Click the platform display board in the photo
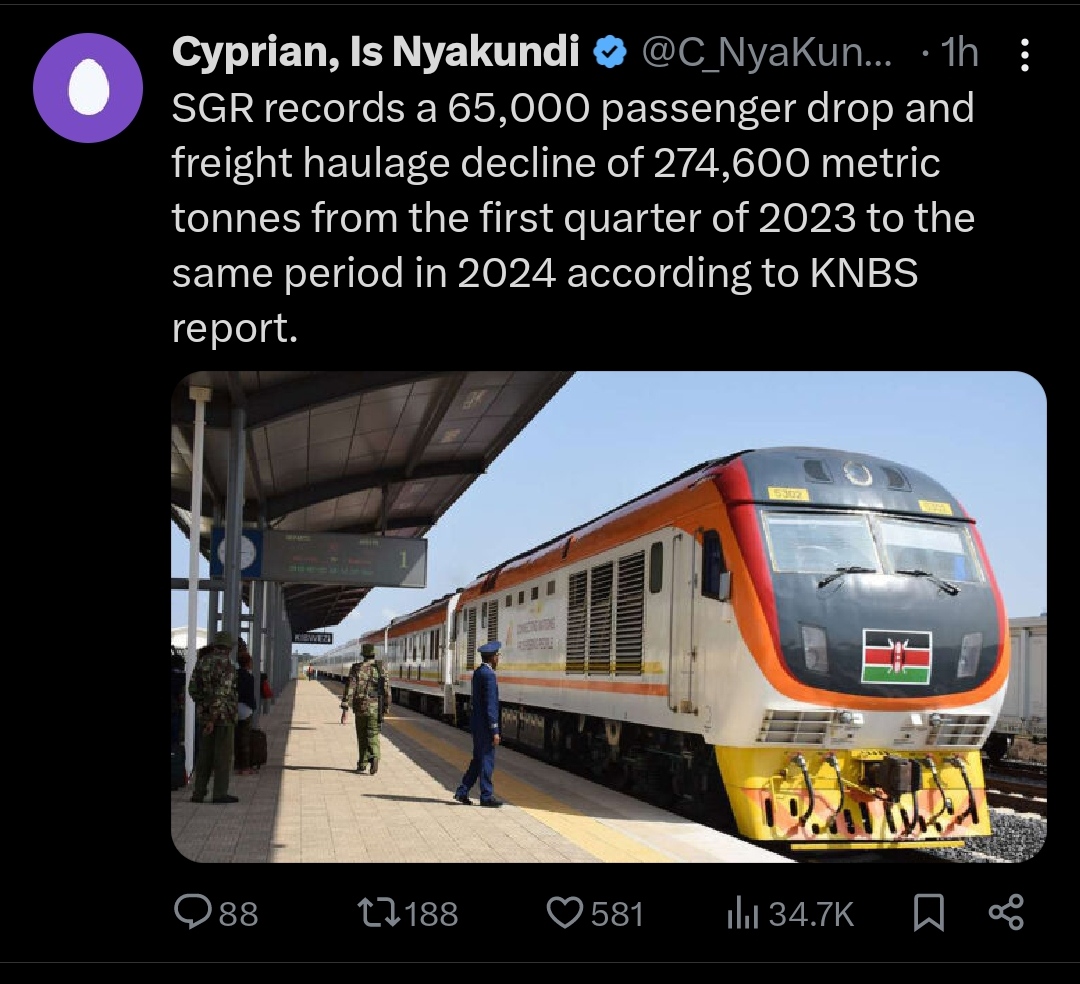 click(x=343, y=557)
